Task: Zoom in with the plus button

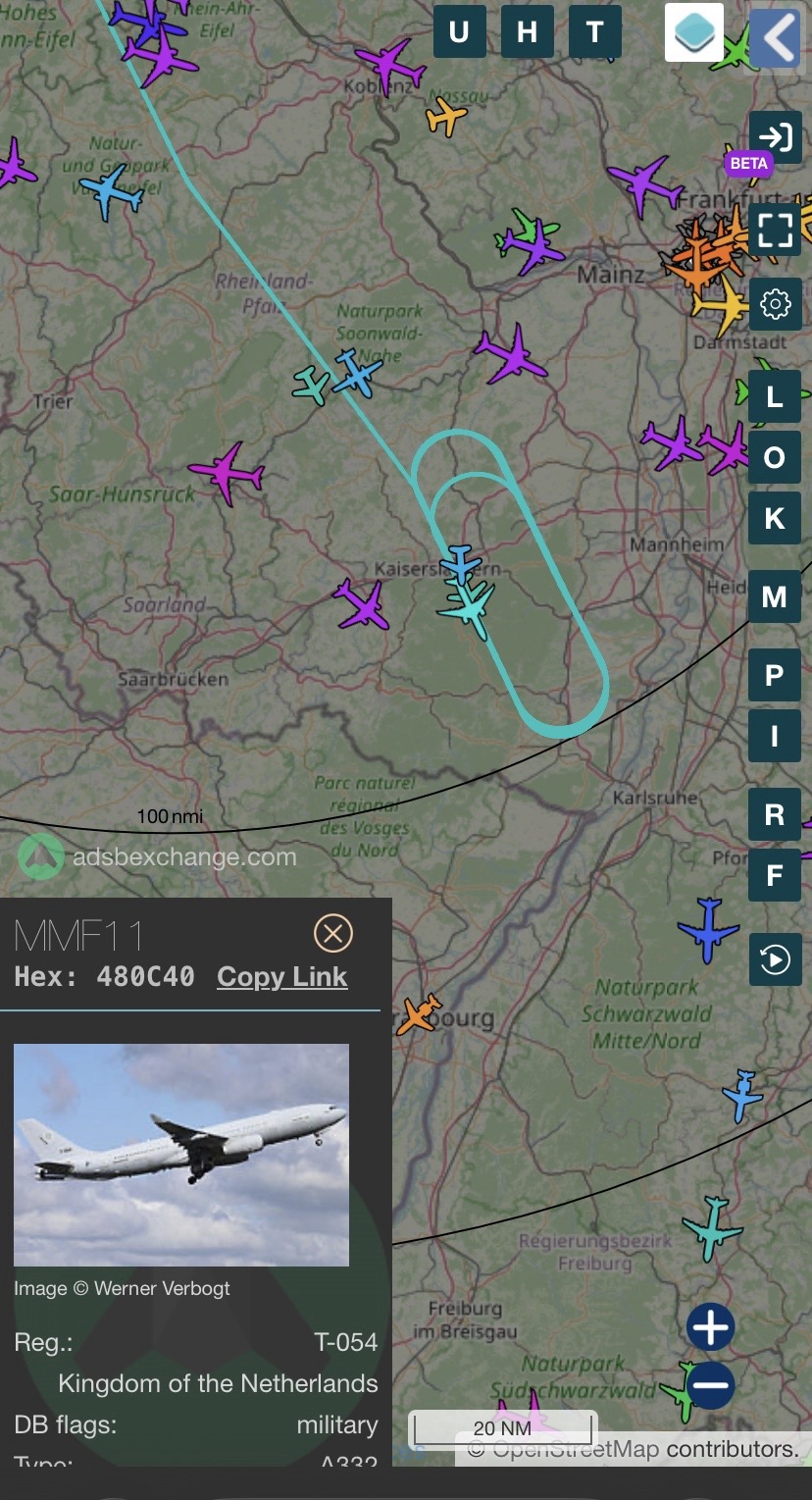Action: tap(711, 1328)
